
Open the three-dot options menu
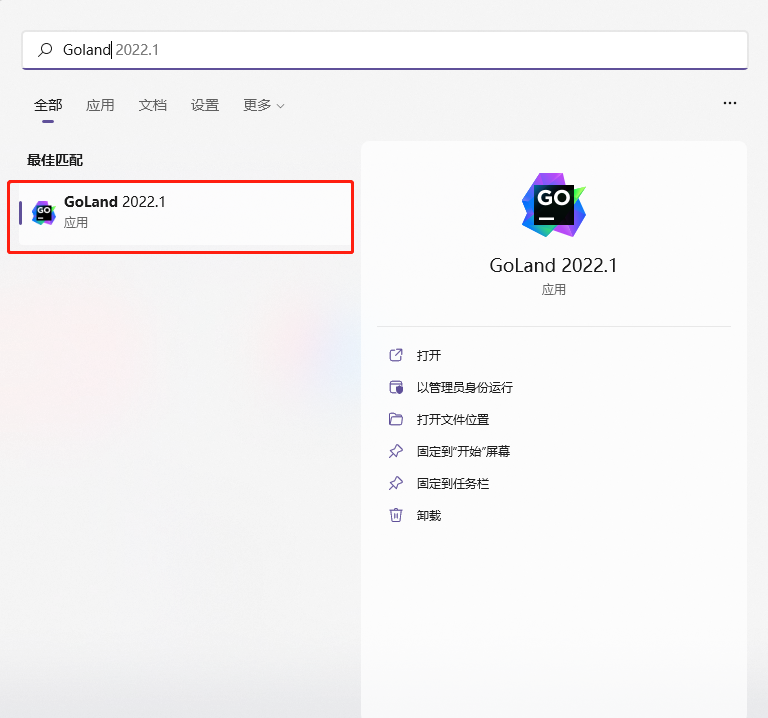click(x=730, y=103)
